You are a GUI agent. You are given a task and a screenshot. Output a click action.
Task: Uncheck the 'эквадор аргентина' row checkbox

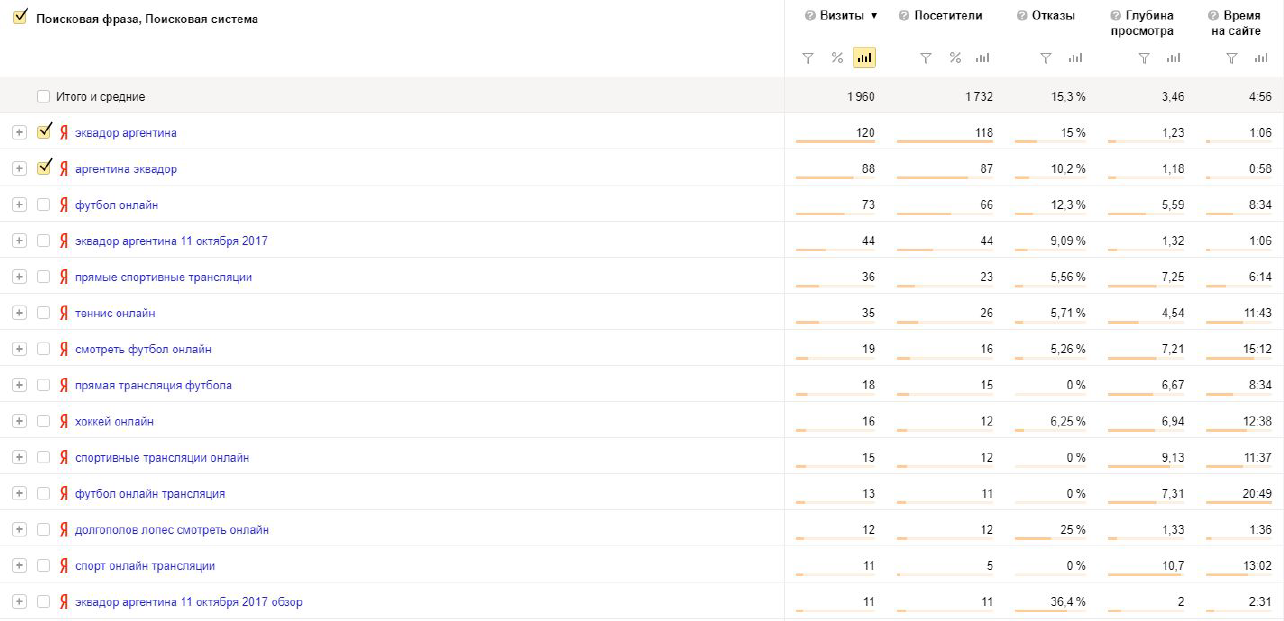pos(43,132)
